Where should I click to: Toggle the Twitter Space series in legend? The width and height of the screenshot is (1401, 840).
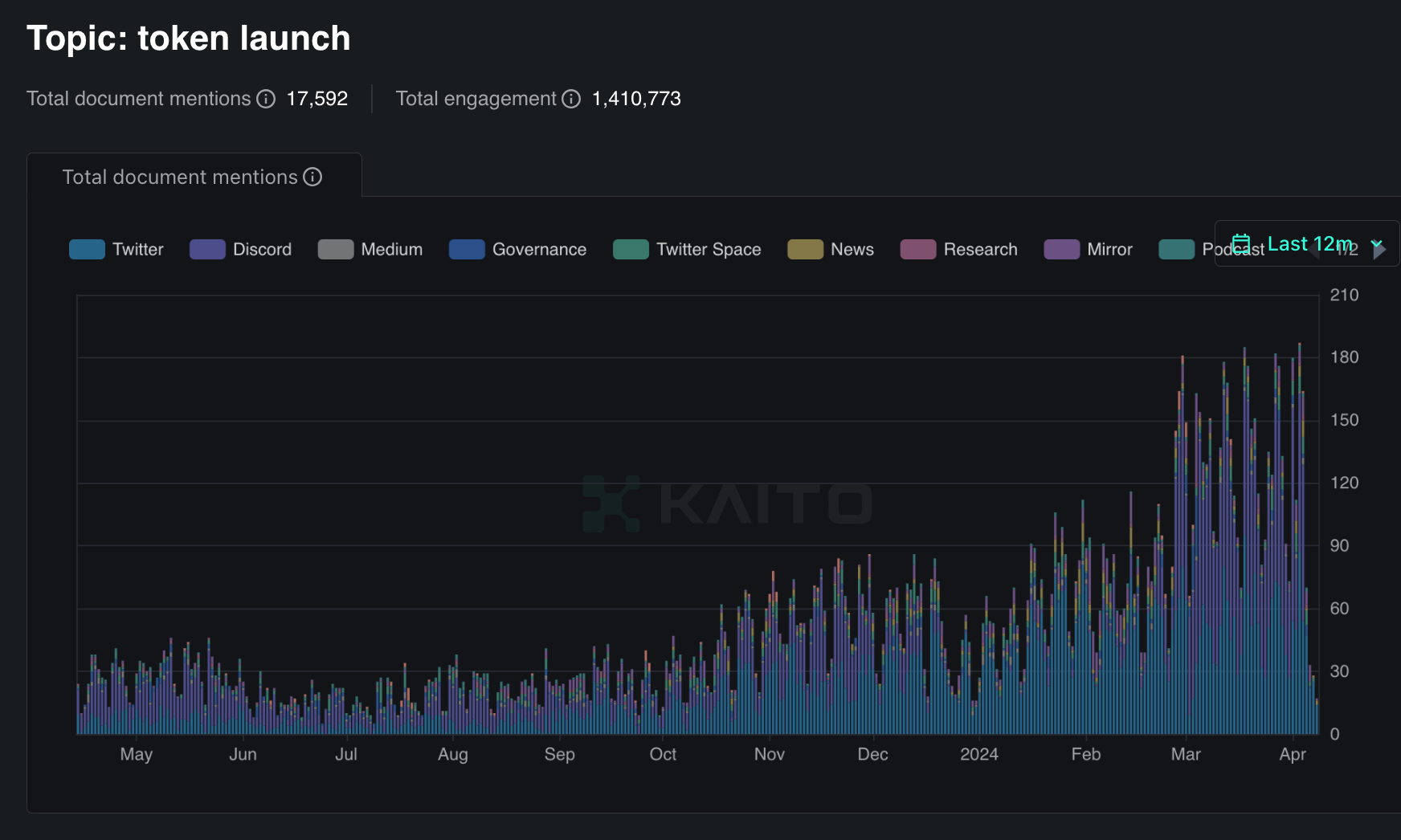pos(687,250)
